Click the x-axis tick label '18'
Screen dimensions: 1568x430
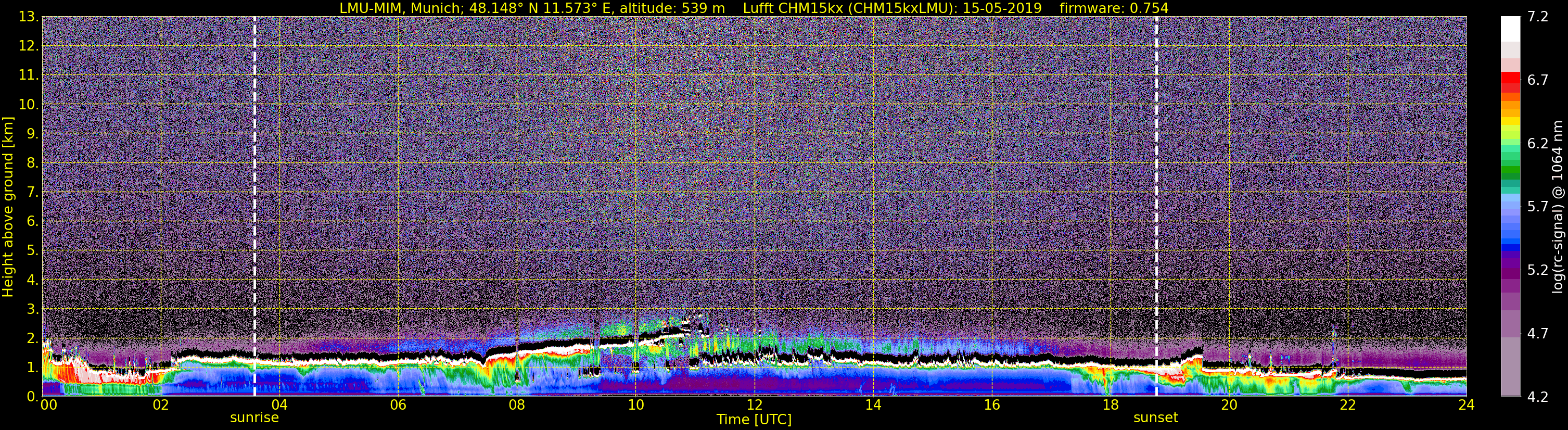click(1110, 405)
